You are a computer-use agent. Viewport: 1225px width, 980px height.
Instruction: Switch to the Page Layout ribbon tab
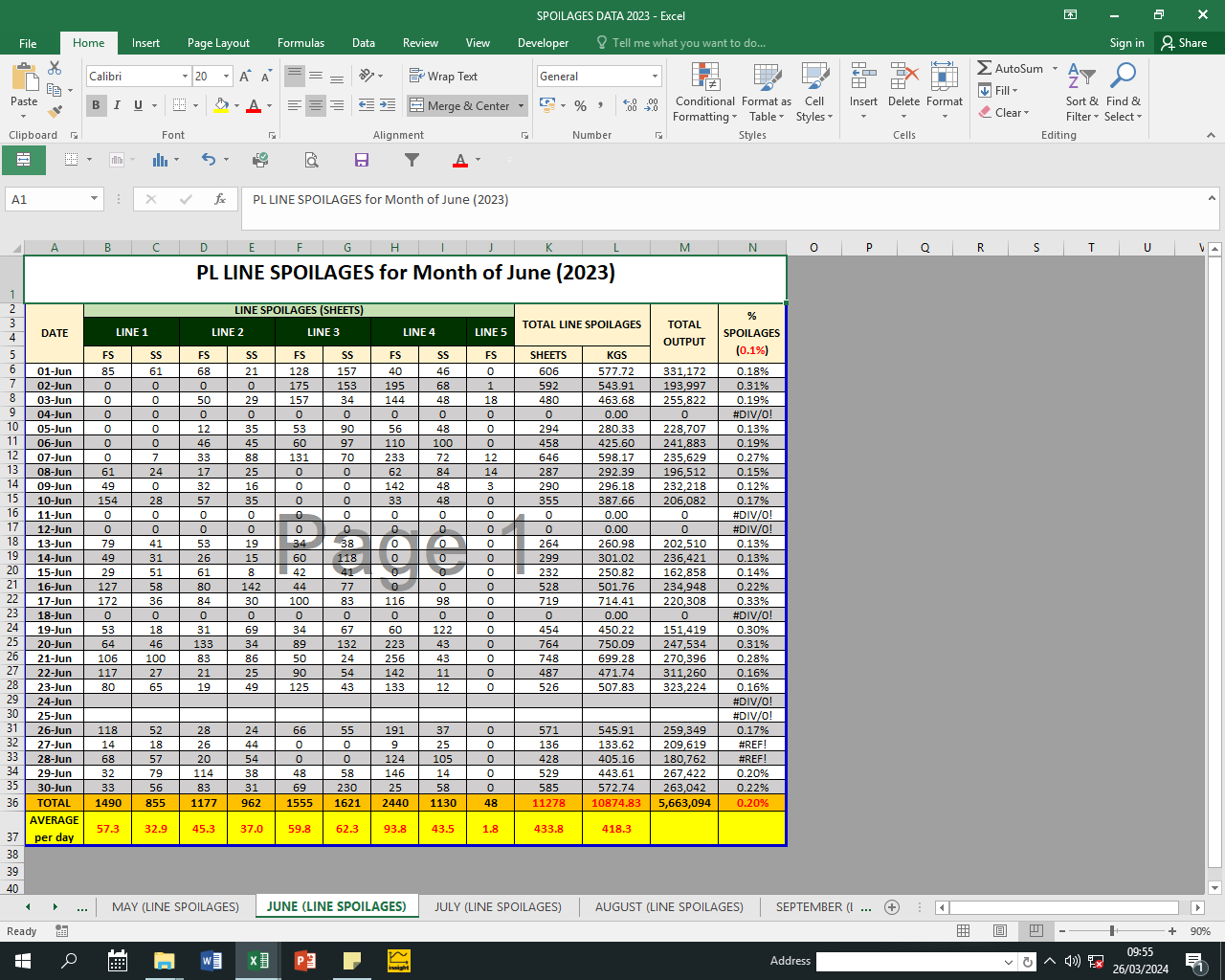(x=218, y=43)
